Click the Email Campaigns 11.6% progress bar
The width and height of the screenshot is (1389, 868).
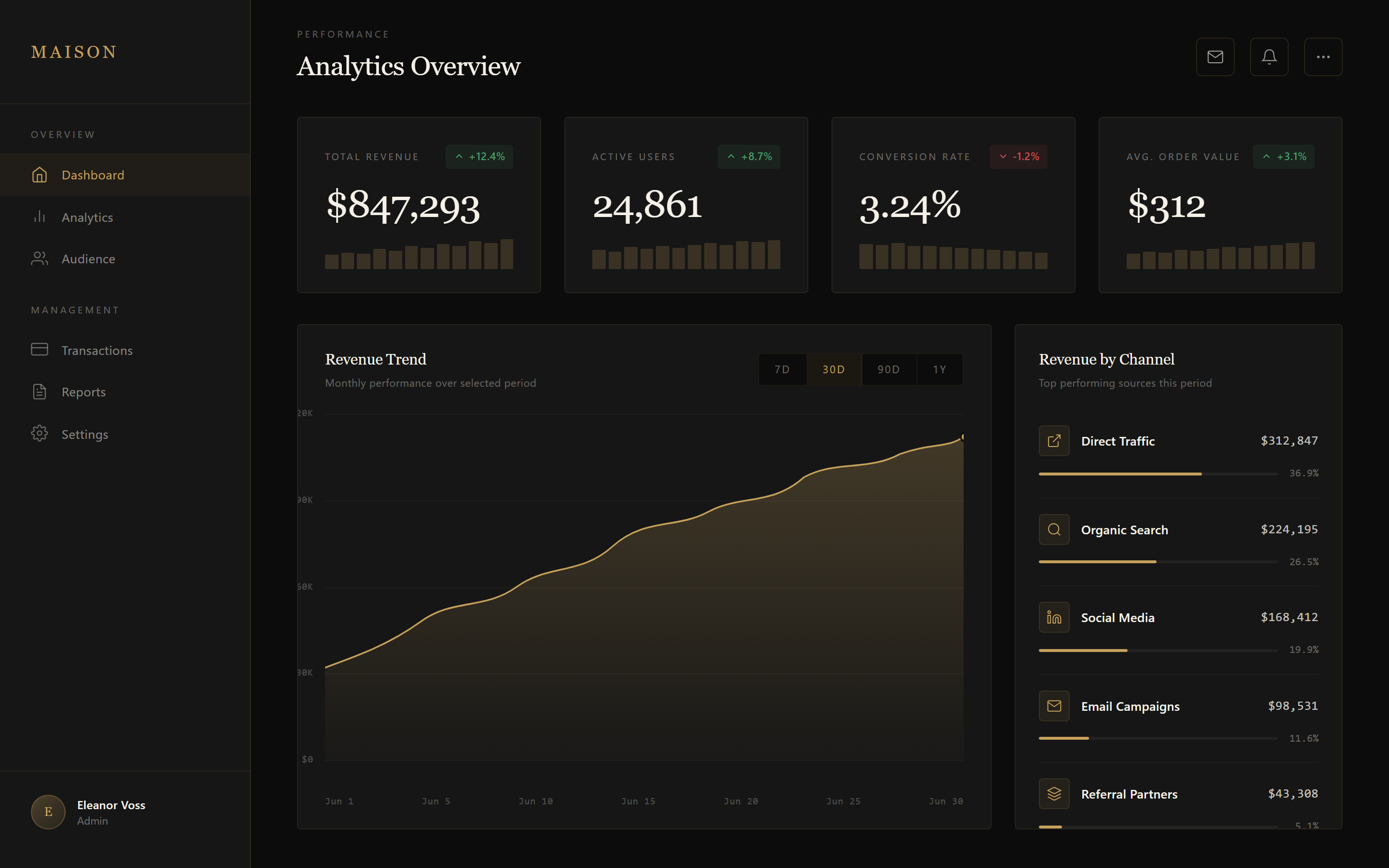coord(1157,738)
